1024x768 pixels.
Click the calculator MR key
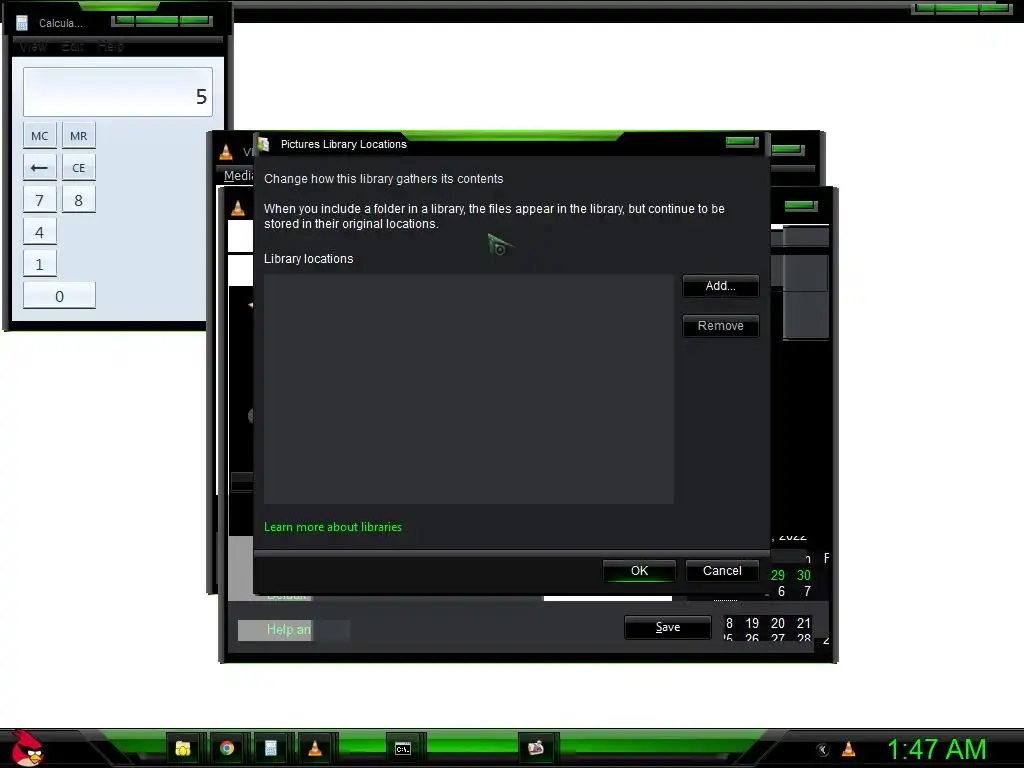coord(78,136)
